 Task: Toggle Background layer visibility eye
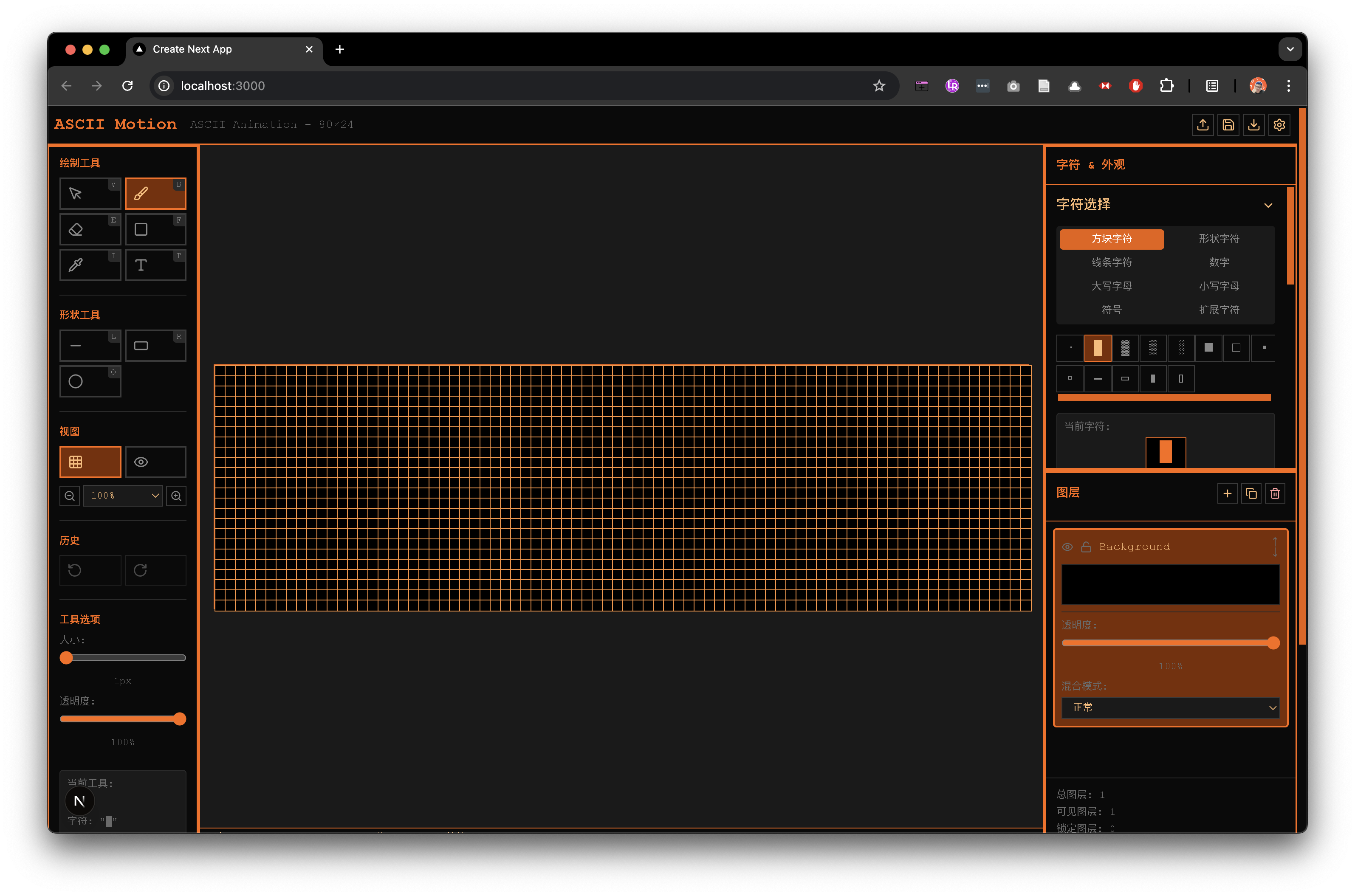1067,547
